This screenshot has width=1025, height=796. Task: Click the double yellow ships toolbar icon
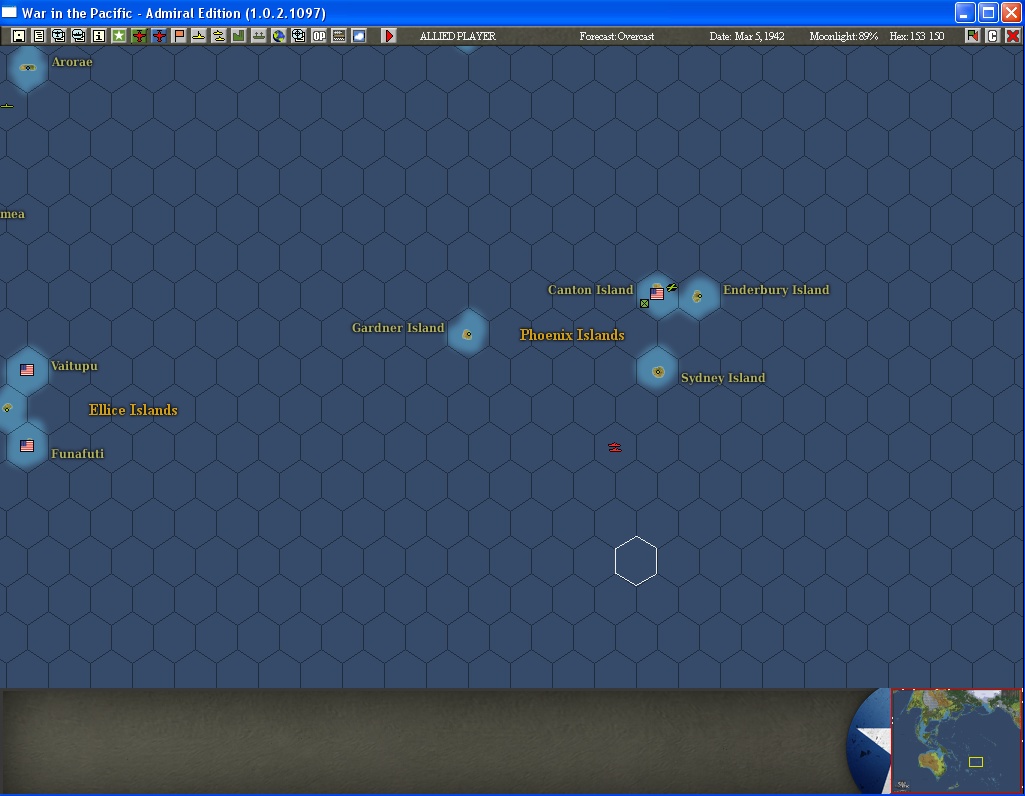(x=219, y=36)
